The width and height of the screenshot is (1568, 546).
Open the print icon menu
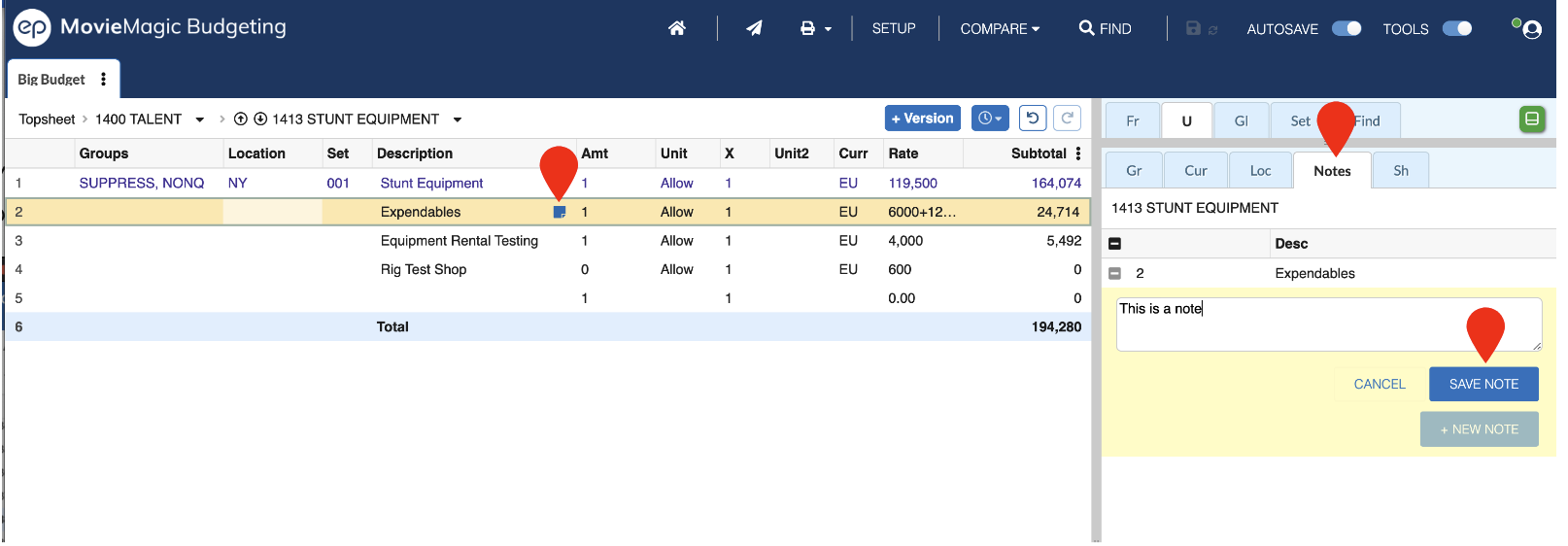click(815, 29)
